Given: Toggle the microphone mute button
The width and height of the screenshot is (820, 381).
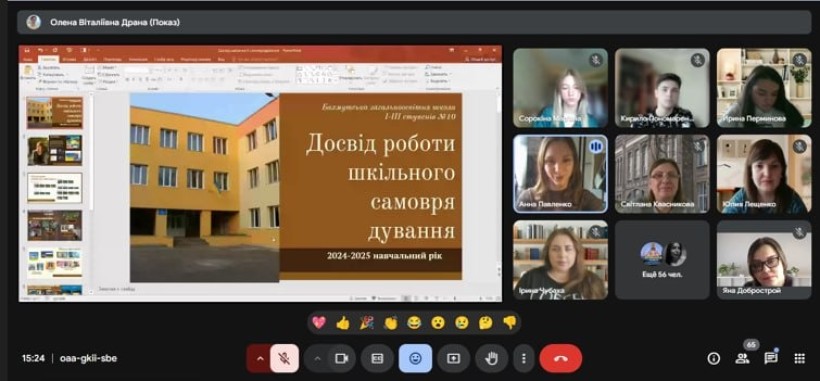Looking at the screenshot, I should (x=284, y=358).
